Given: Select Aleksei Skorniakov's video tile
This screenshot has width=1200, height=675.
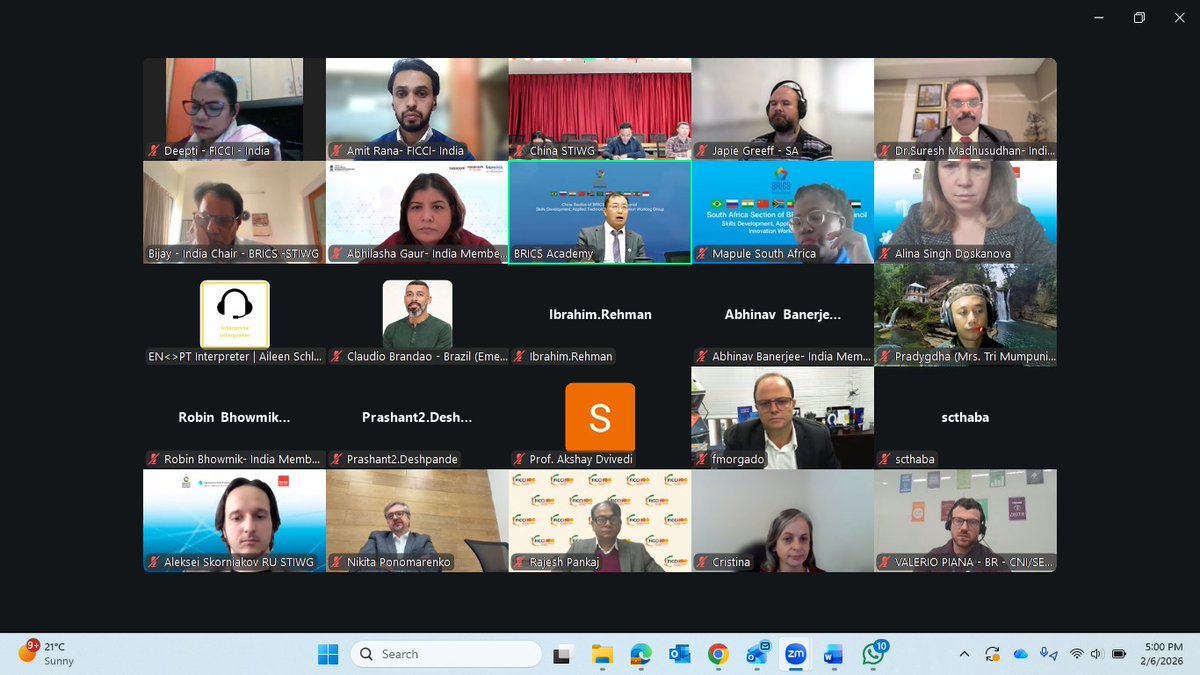Looking at the screenshot, I should pyautogui.click(x=234, y=521).
